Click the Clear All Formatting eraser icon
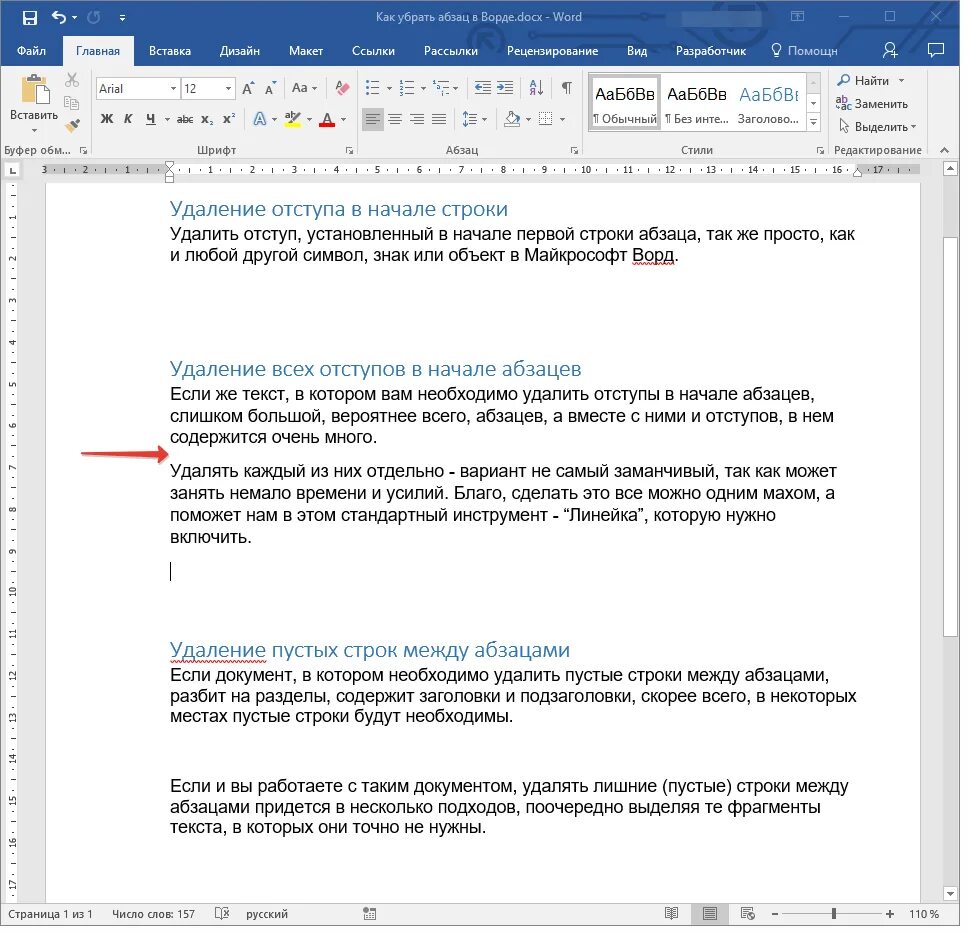 coord(342,88)
